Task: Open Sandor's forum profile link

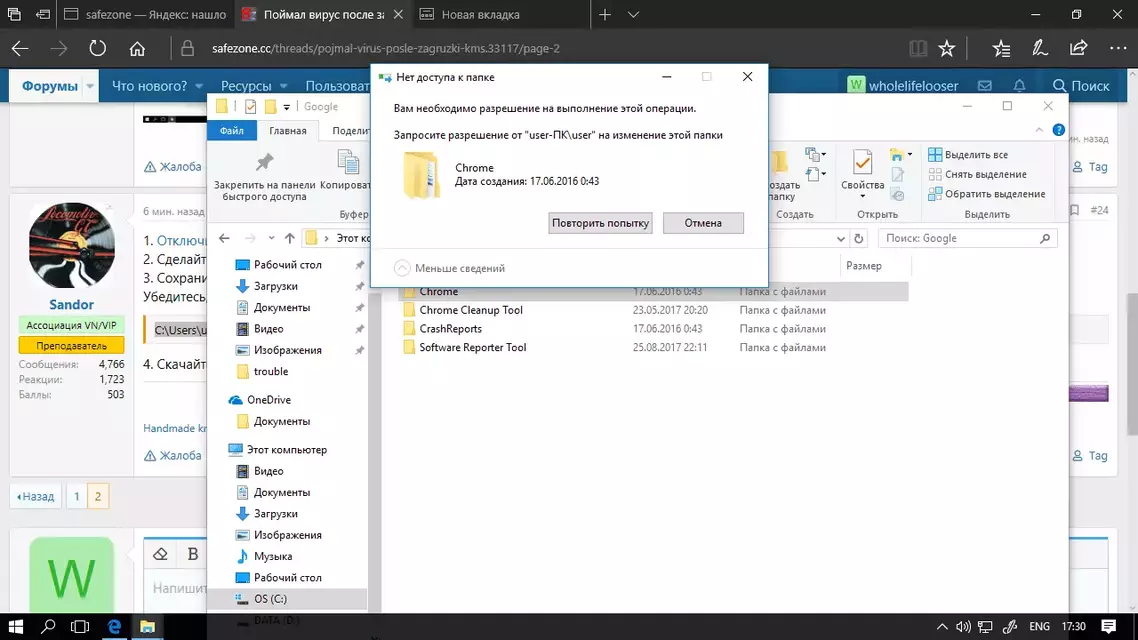Action: pos(71,305)
